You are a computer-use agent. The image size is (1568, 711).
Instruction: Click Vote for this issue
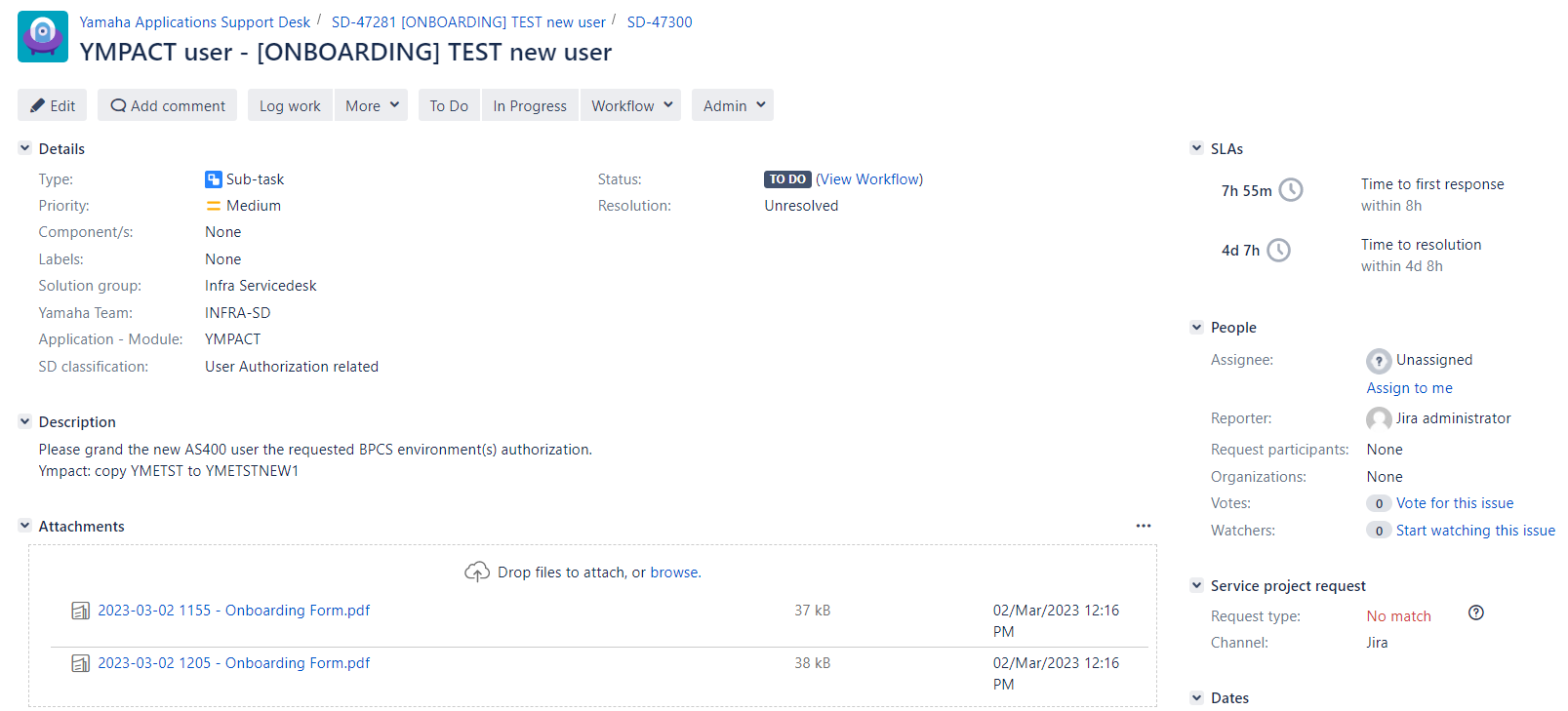(1455, 503)
